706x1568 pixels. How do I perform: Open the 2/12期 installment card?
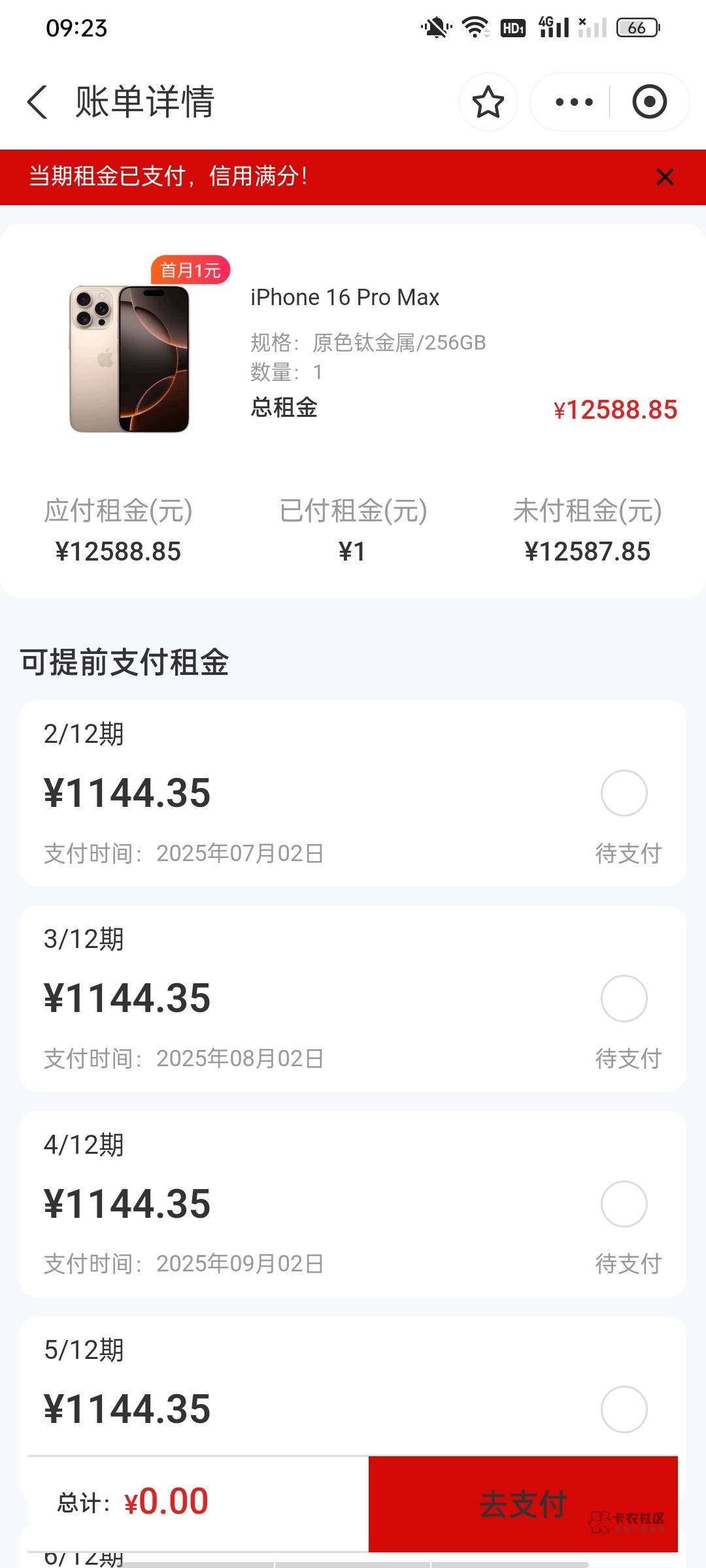[x=327, y=793]
